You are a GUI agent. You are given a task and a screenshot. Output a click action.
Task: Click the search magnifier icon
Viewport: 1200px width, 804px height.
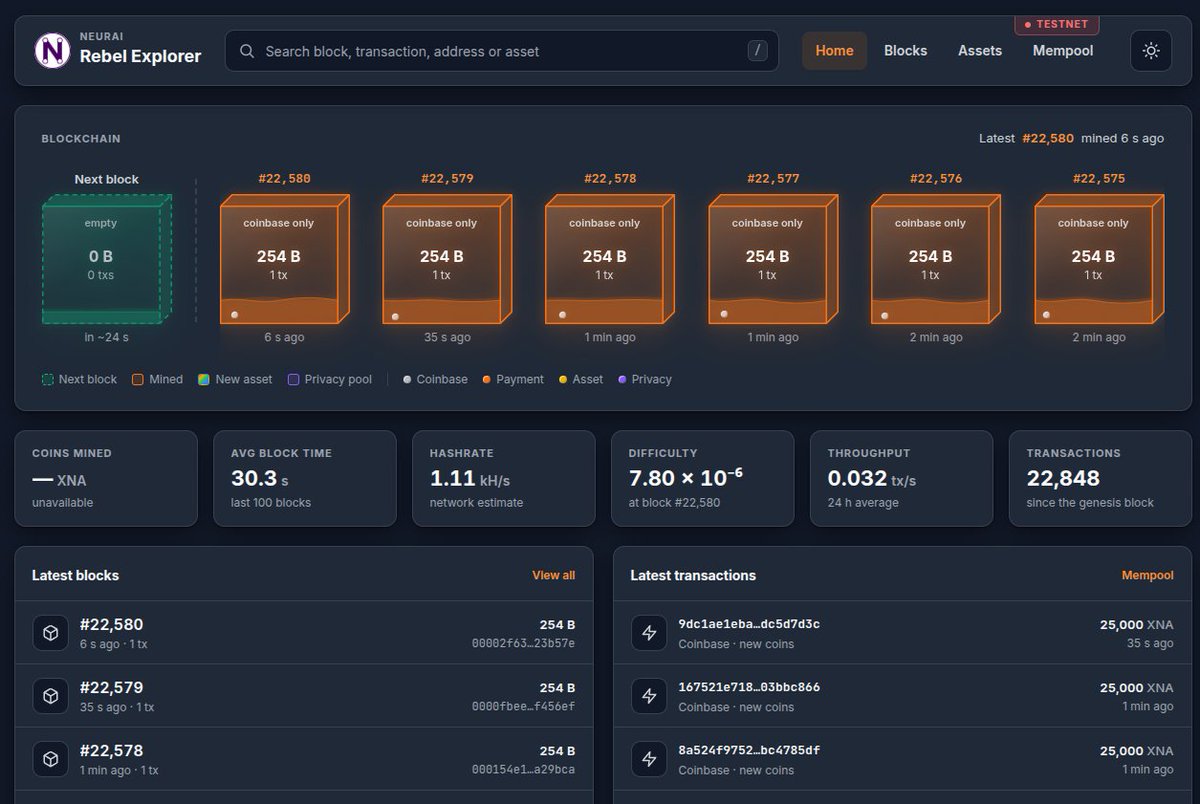click(247, 51)
